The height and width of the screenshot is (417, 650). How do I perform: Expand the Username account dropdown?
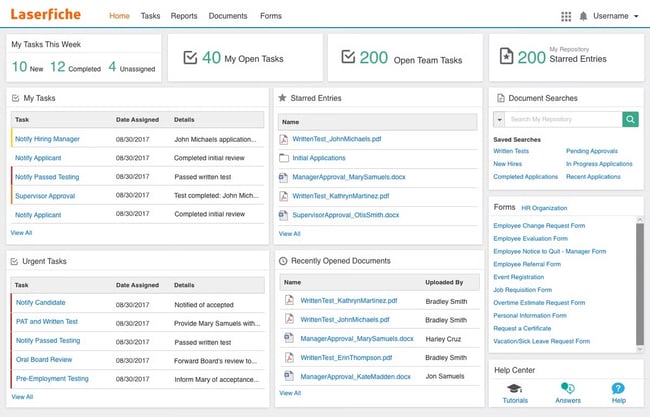[616, 16]
